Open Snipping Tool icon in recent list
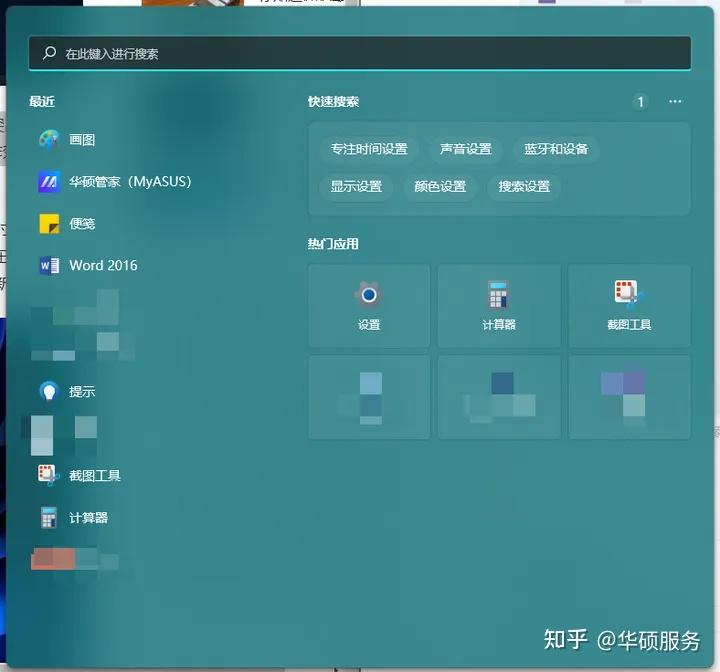 click(49, 475)
